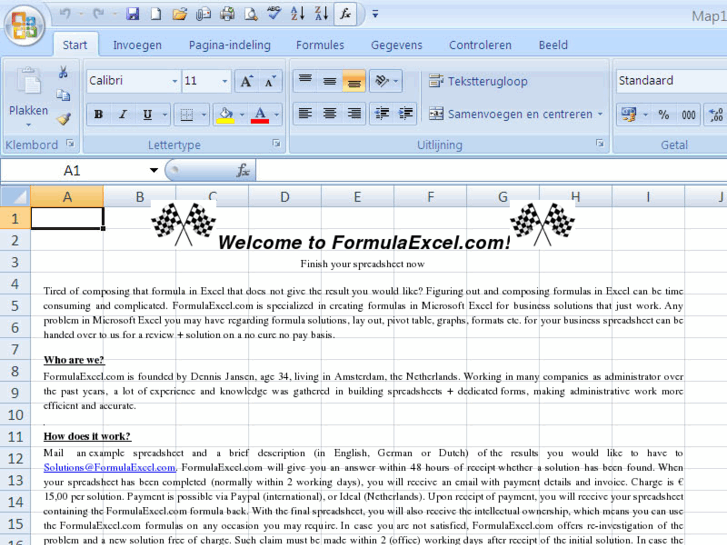This screenshot has width=727, height=545.
Task: Open the Office button menu
Action: 25,26
